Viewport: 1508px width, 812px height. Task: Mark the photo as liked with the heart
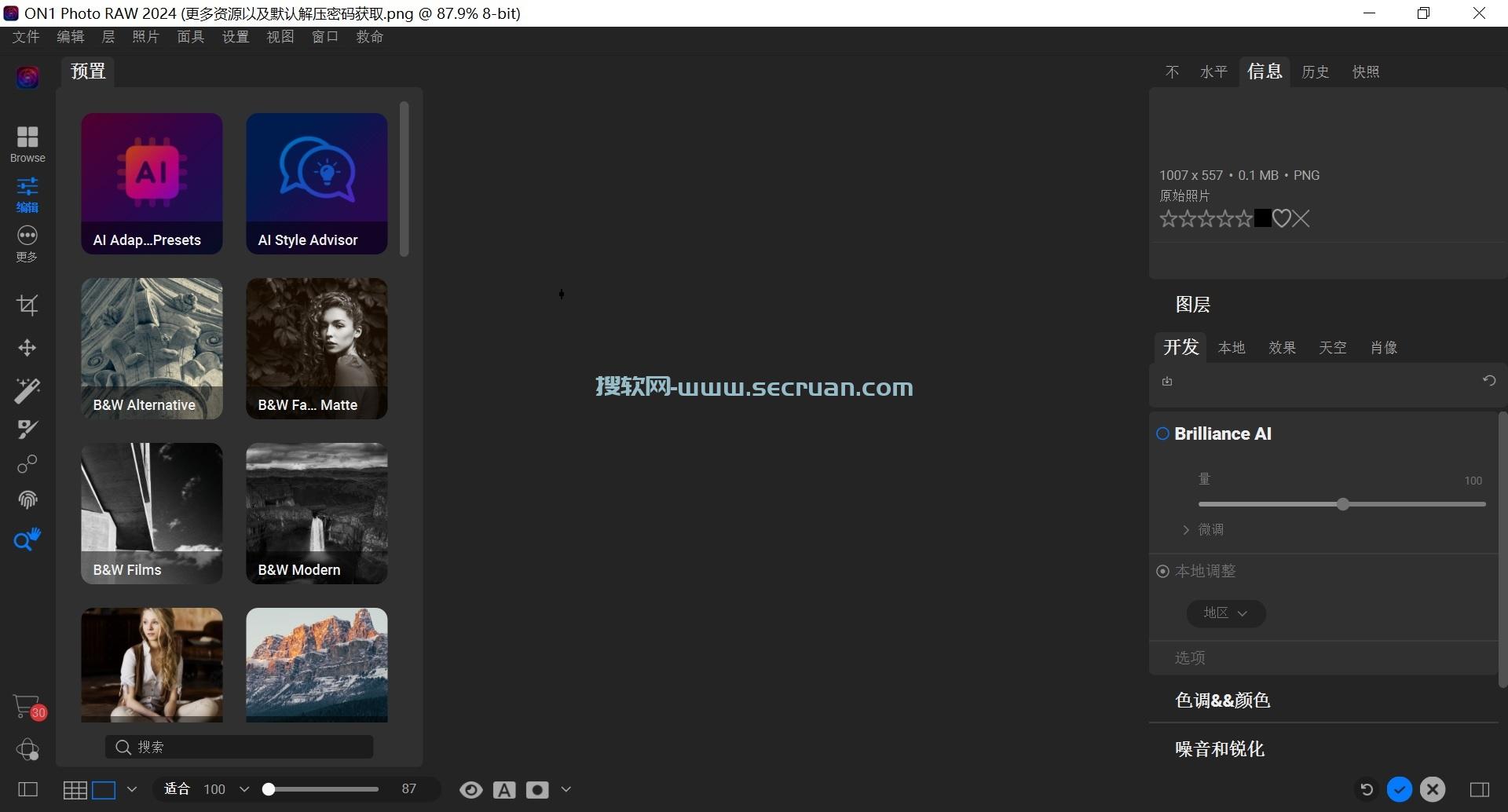tap(1281, 218)
